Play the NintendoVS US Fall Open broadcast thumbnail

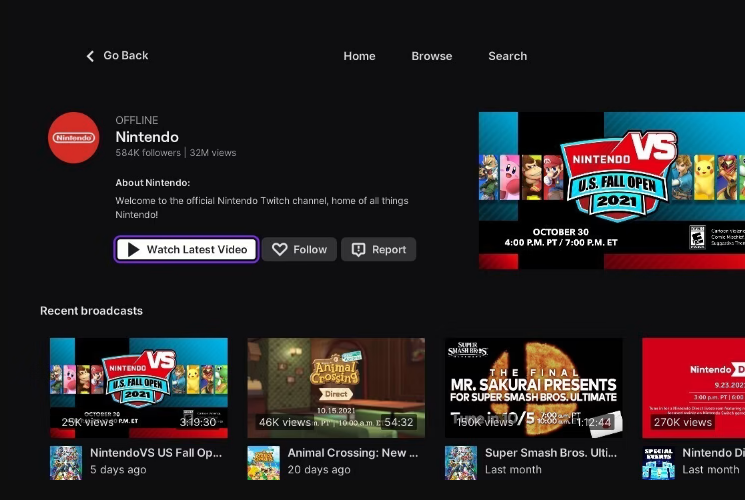[139, 388]
